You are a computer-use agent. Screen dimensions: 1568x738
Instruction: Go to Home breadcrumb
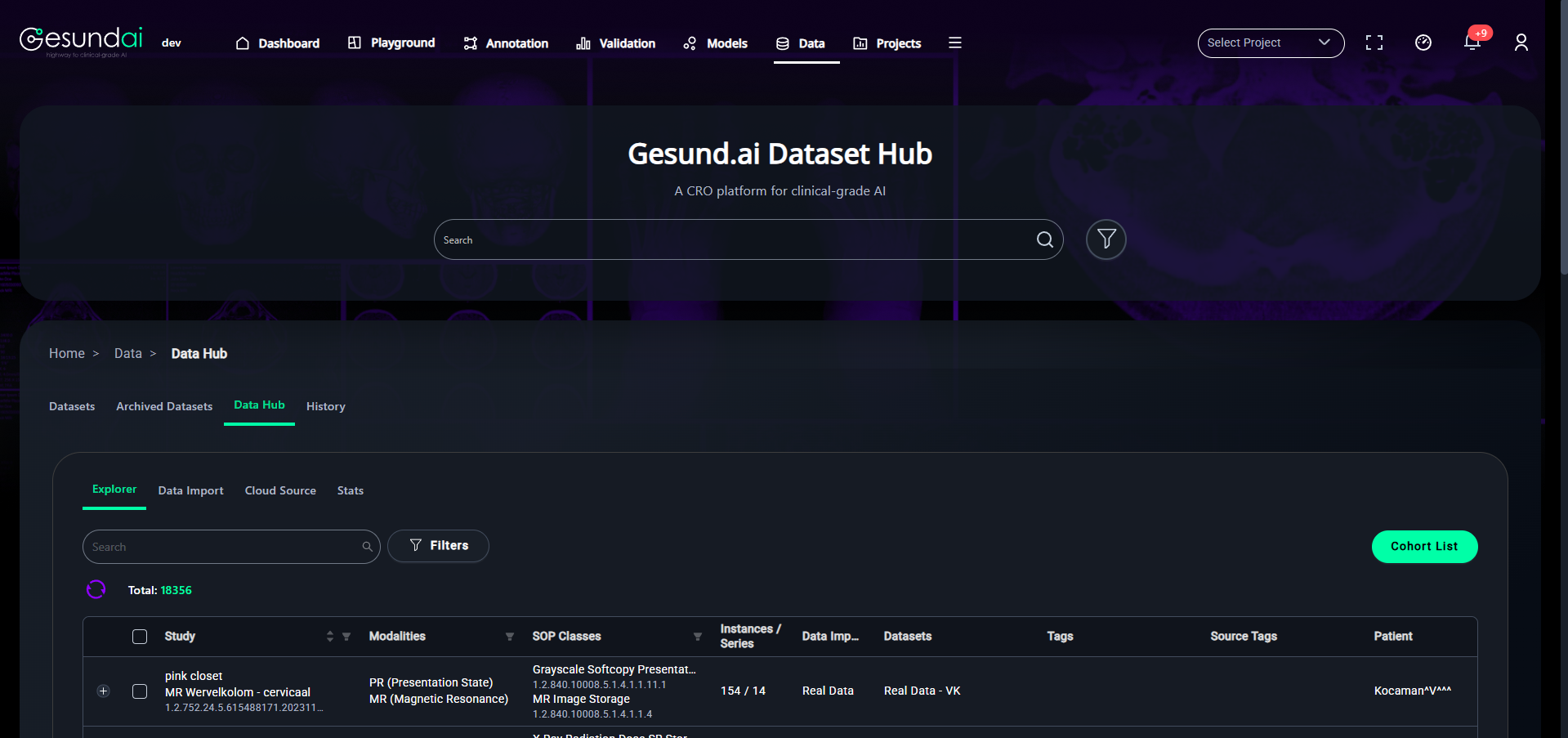pyautogui.click(x=67, y=353)
